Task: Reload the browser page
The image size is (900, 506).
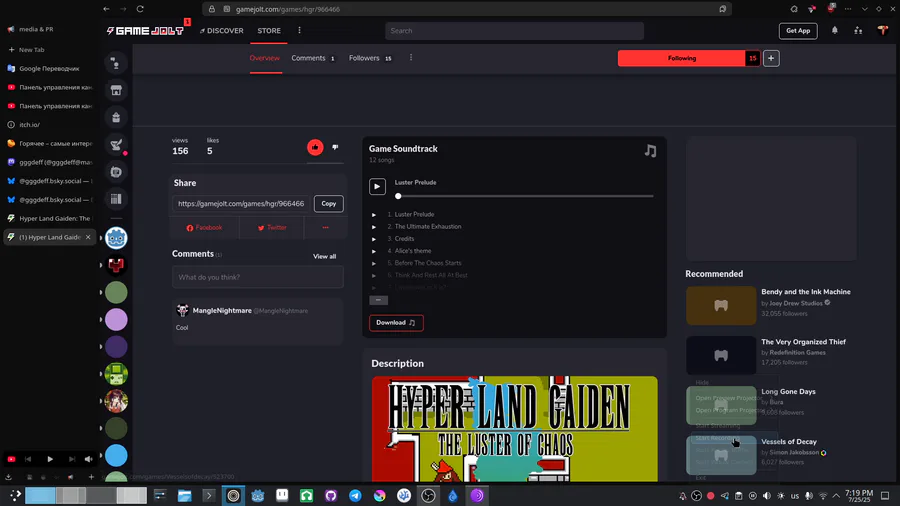Action: tap(140, 9)
